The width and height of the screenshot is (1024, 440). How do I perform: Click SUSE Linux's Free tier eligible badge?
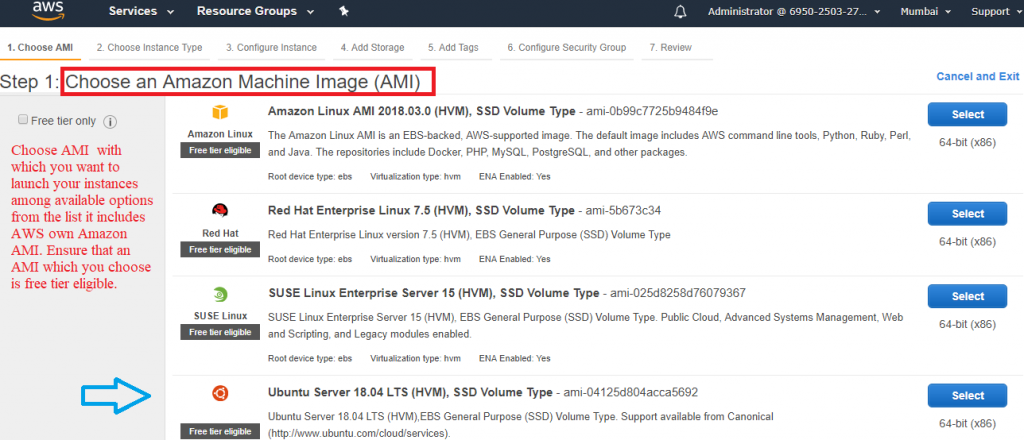220,332
